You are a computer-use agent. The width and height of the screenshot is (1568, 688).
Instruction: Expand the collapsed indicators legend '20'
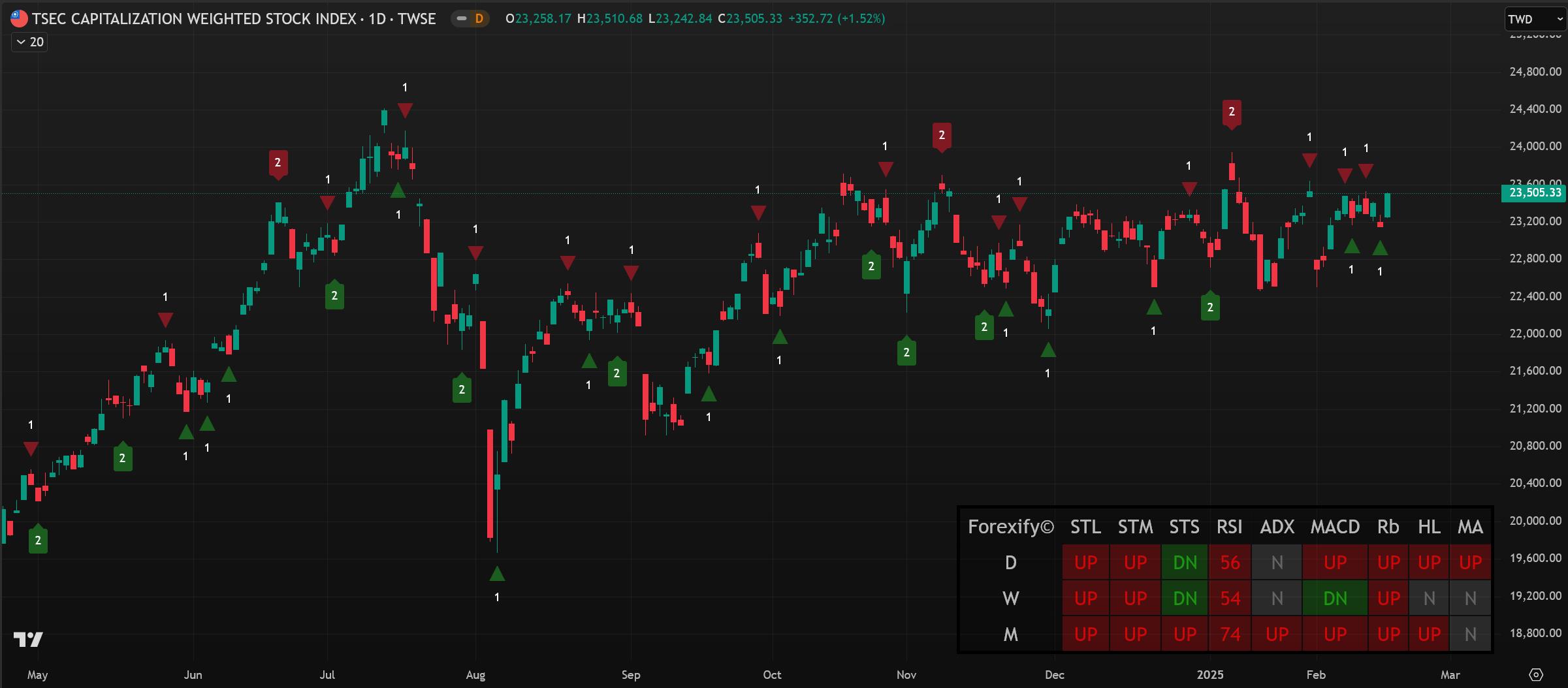click(x=30, y=42)
